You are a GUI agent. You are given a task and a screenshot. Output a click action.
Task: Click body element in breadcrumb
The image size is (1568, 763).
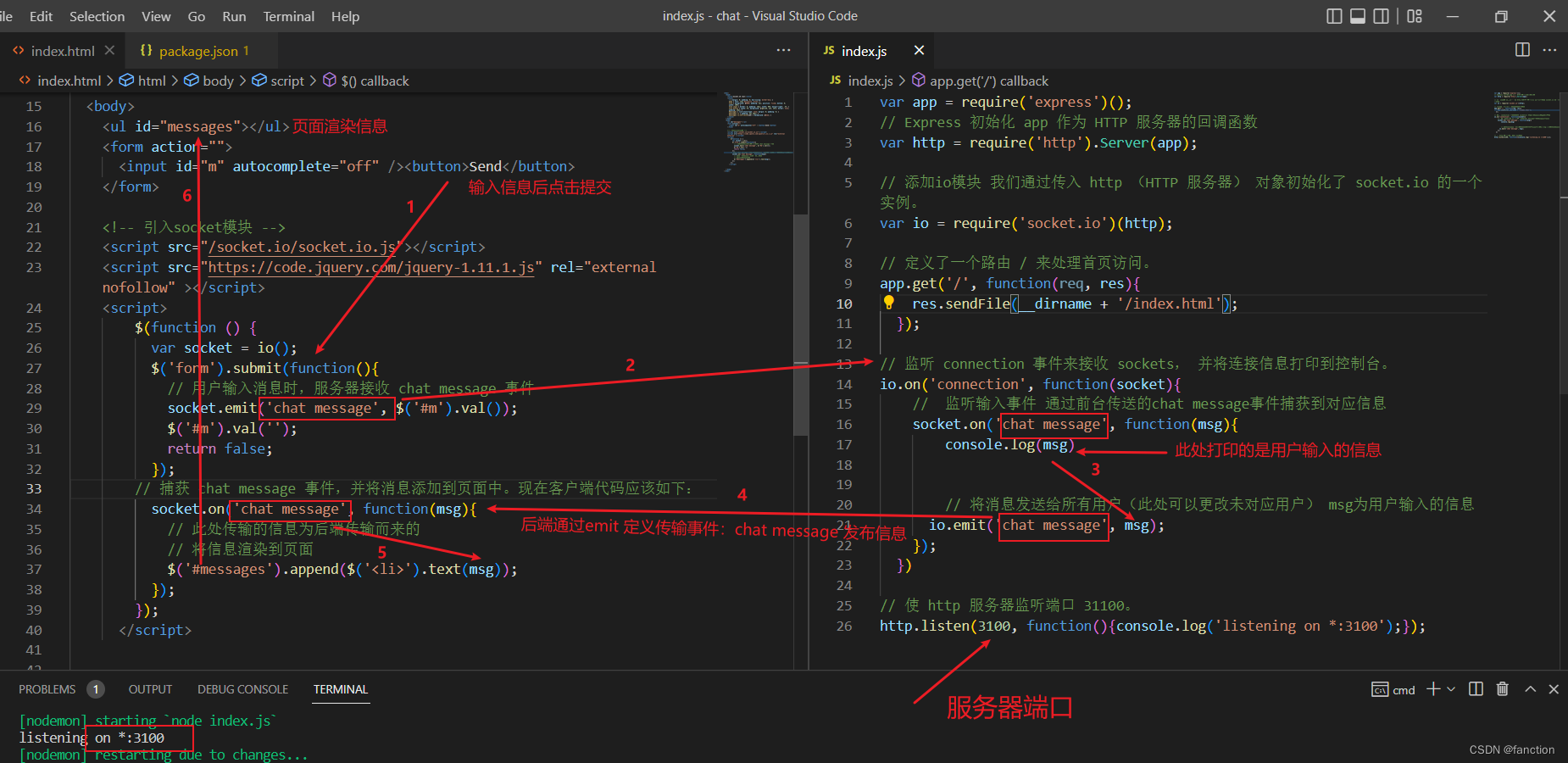click(x=218, y=81)
